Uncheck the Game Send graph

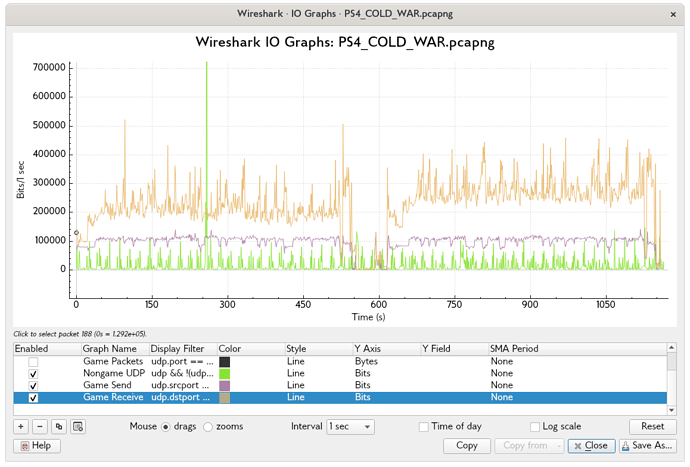tap(33, 385)
